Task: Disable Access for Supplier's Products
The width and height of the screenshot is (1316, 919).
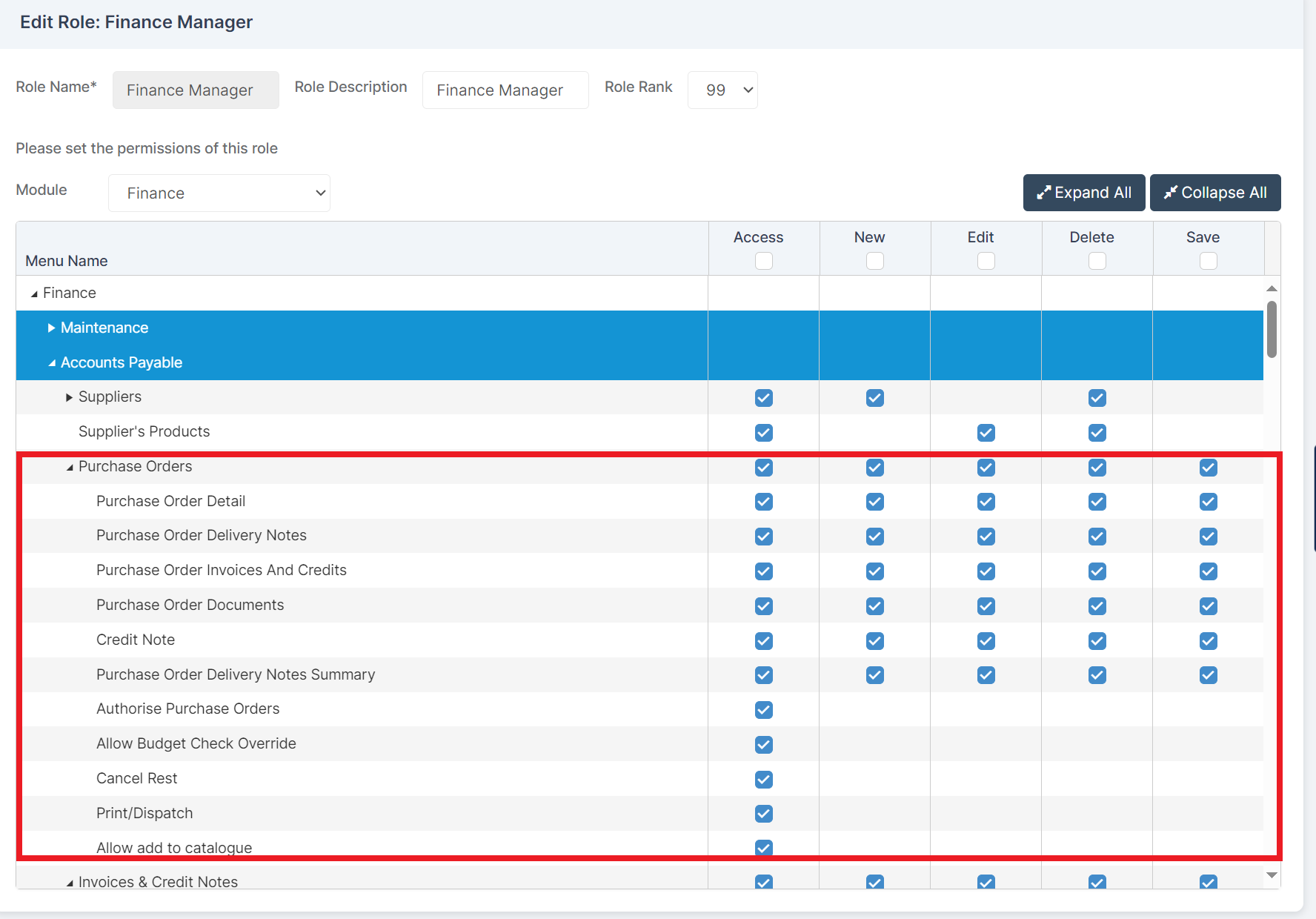Action: [763, 433]
